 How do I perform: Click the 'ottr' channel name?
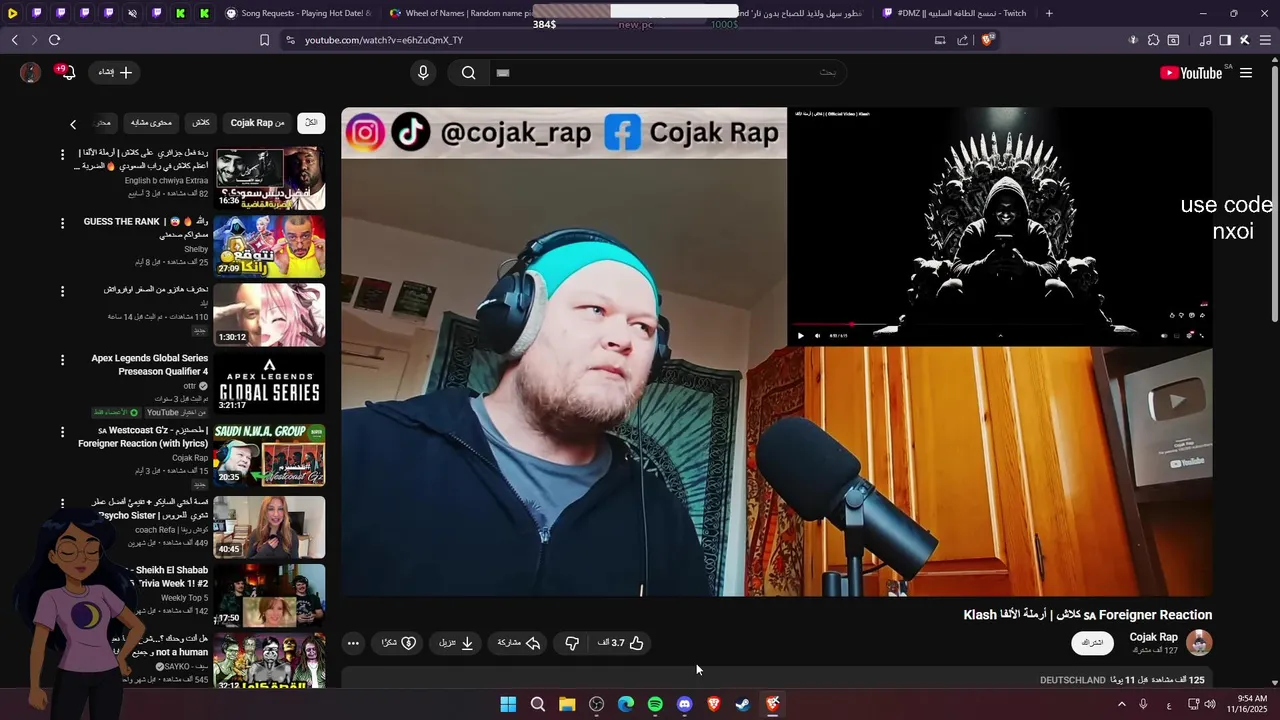coord(190,386)
